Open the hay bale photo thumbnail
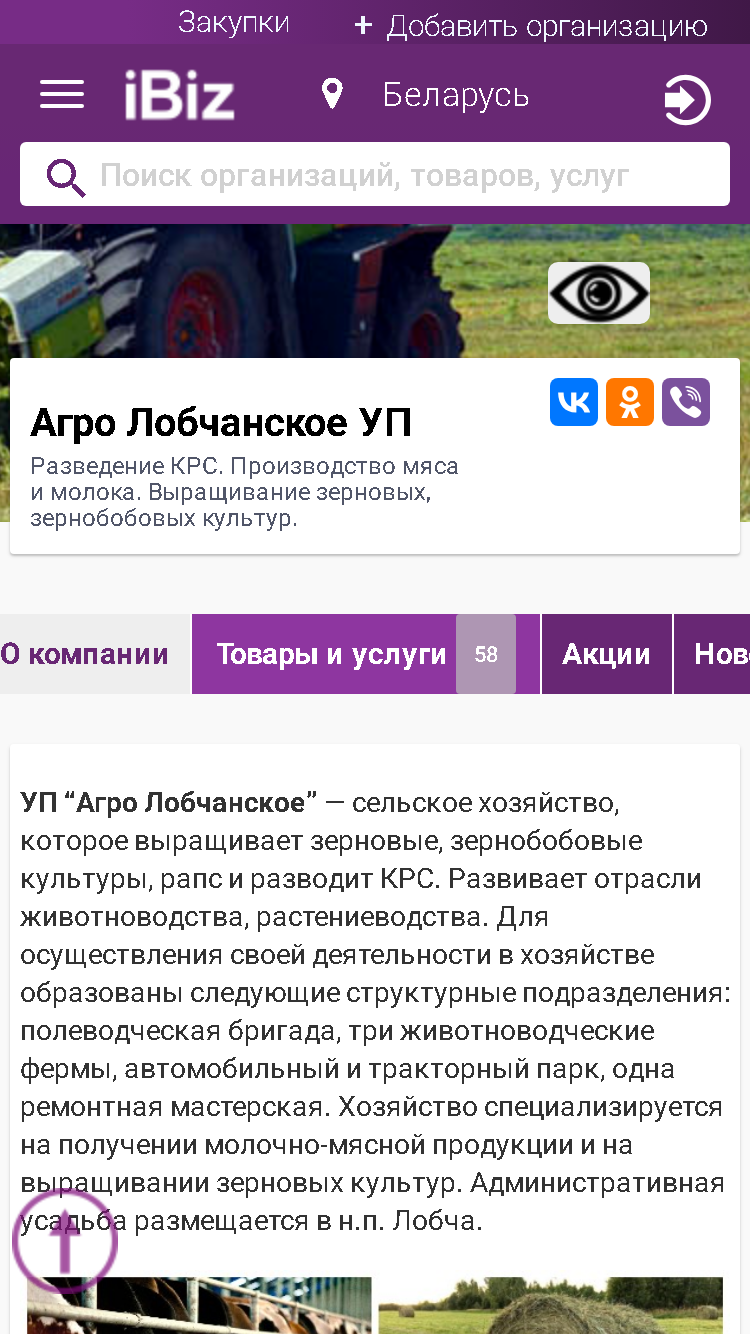The width and height of the screenshot is (750, 1334). (551, 1305)
